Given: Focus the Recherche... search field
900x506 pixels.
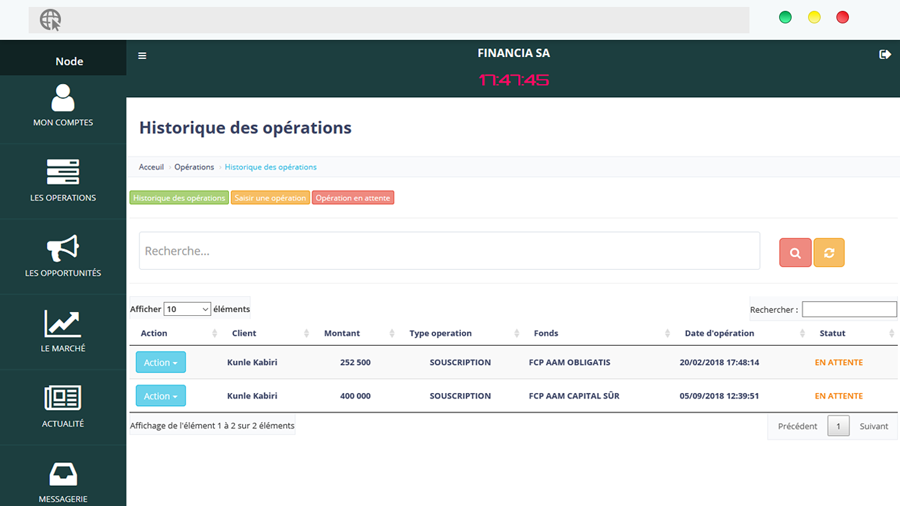Looking at the screenshot, I should [x=449, y=251].
